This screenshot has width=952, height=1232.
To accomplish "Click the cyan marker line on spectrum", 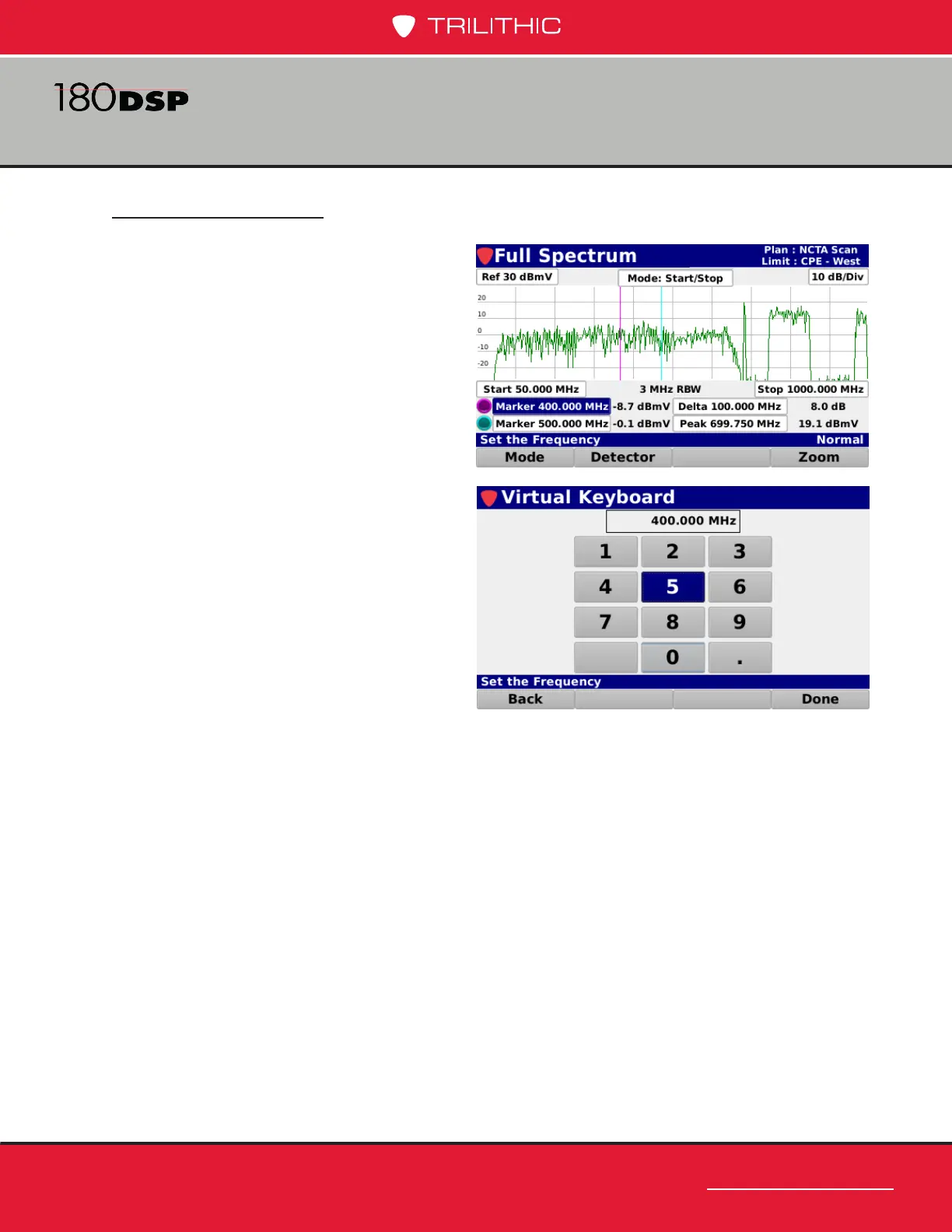I will 661,333.
